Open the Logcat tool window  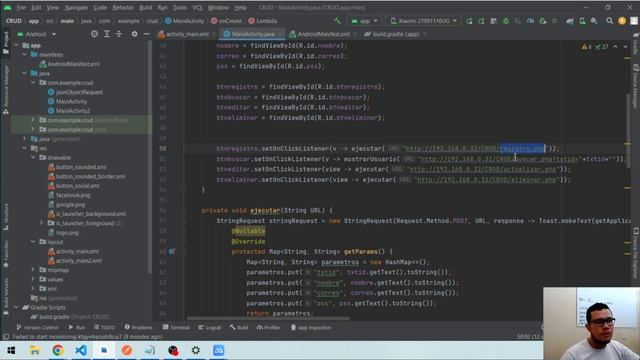pos(209,327)
